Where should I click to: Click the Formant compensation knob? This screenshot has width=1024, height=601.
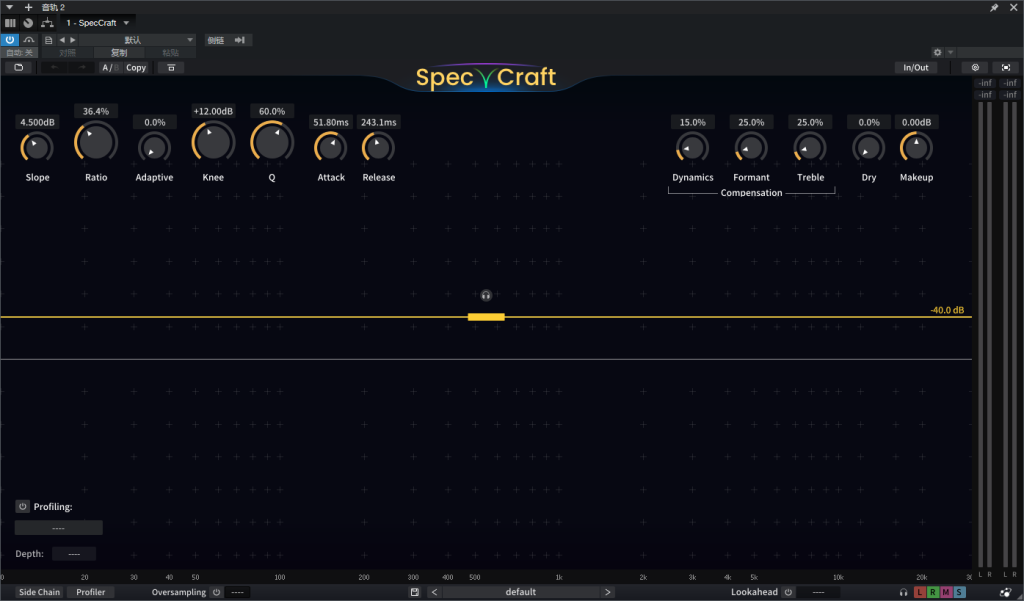751,148
